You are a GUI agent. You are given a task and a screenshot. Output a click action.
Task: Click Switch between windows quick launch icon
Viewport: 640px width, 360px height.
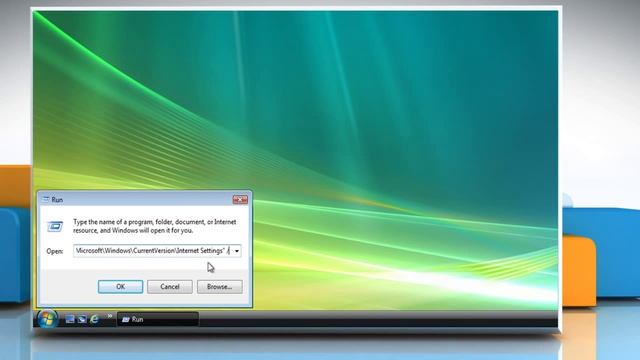[82, 319]
